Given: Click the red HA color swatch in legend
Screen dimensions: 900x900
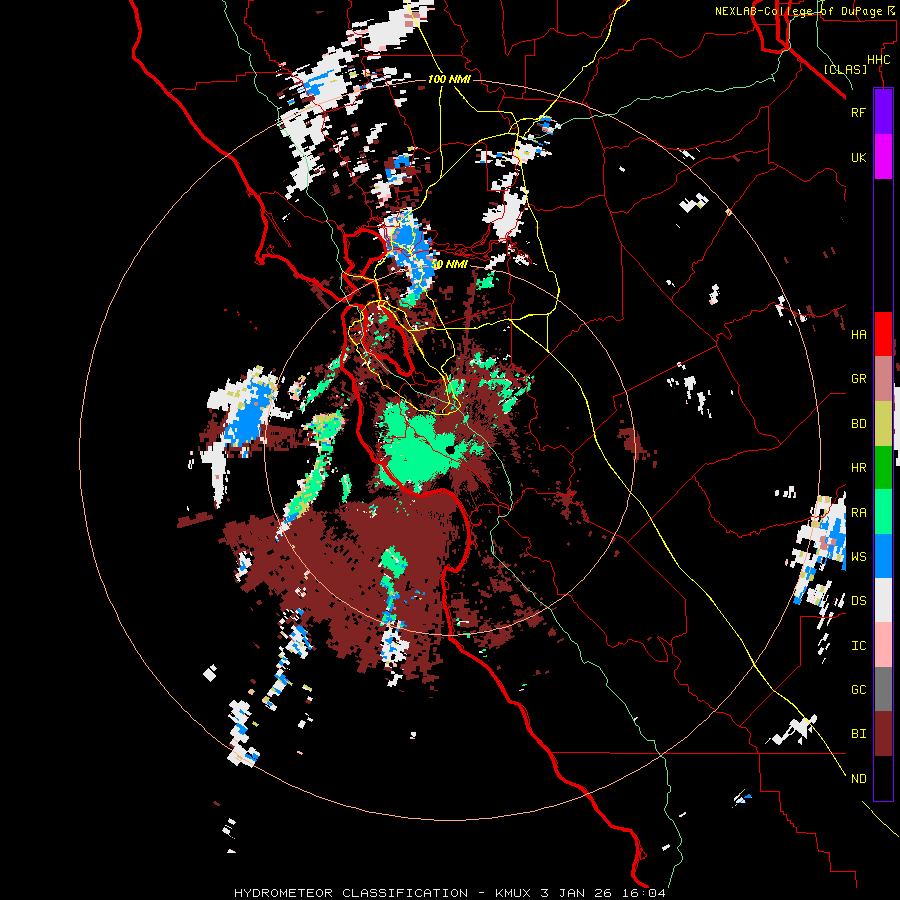Looking at the screenshot, I should pos(883,334).
